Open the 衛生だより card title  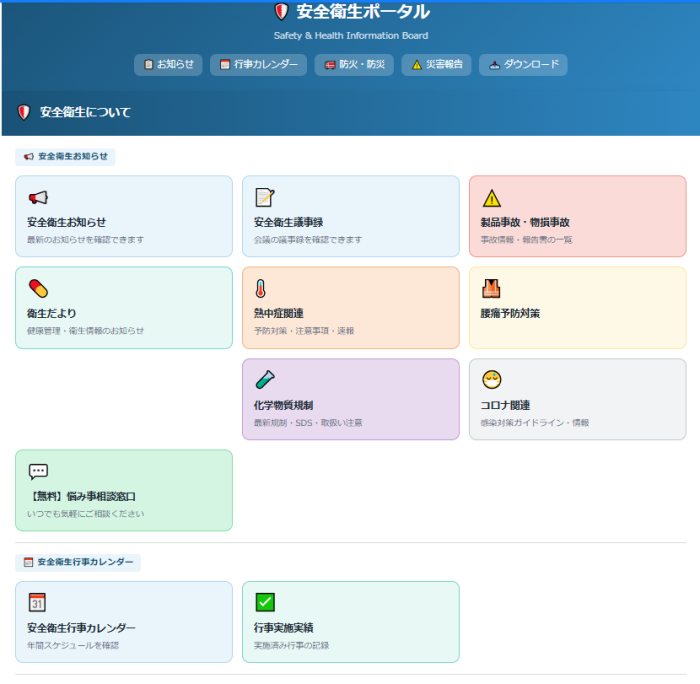pos(51,313)
